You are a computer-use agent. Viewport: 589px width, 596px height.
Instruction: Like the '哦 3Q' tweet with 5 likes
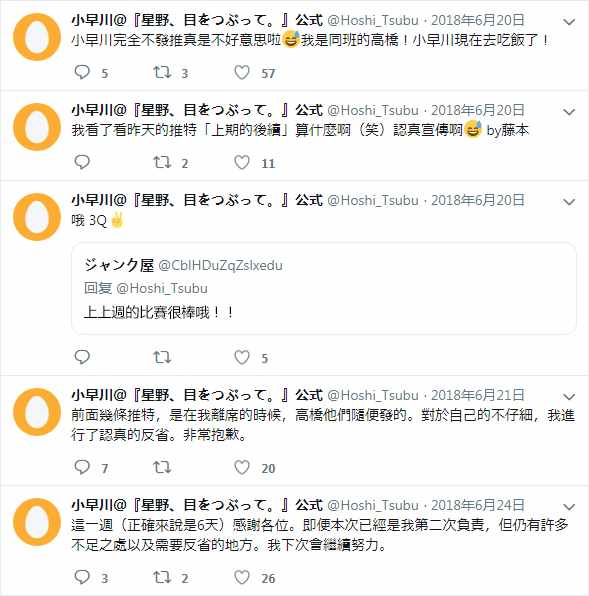click(242, 357)
